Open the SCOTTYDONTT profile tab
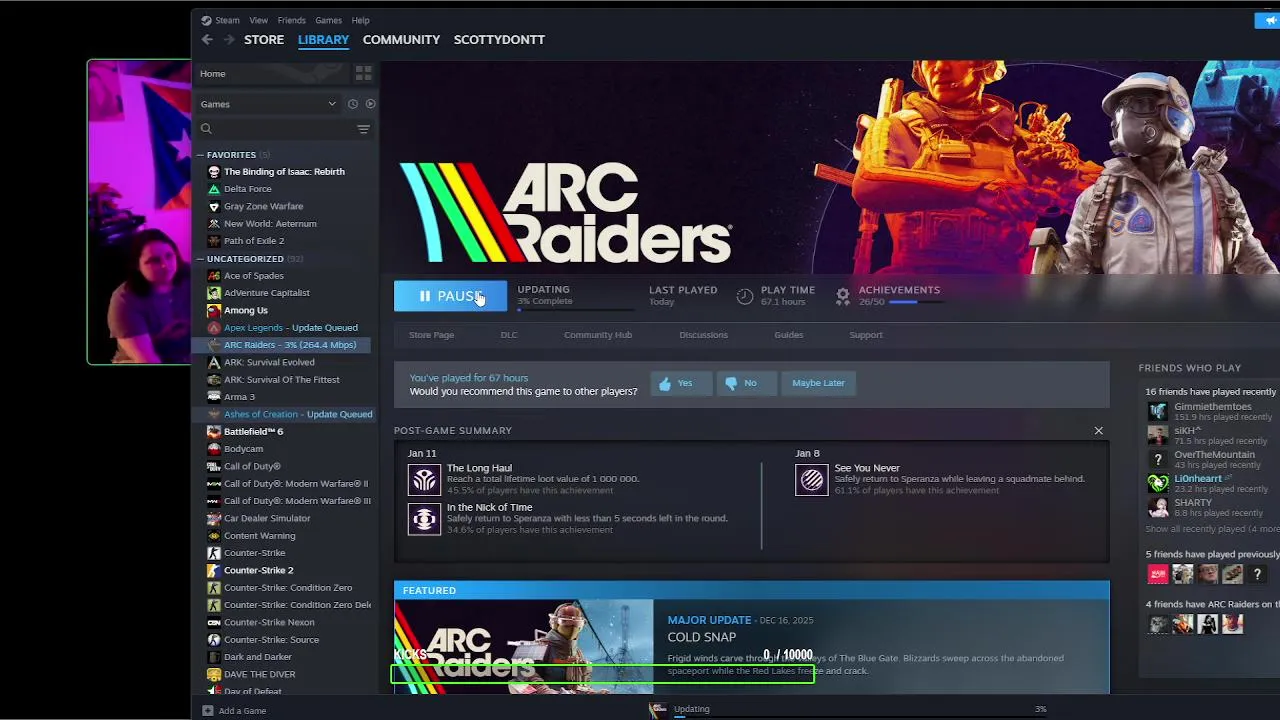 pyautogui.click(x=499, y=40)
